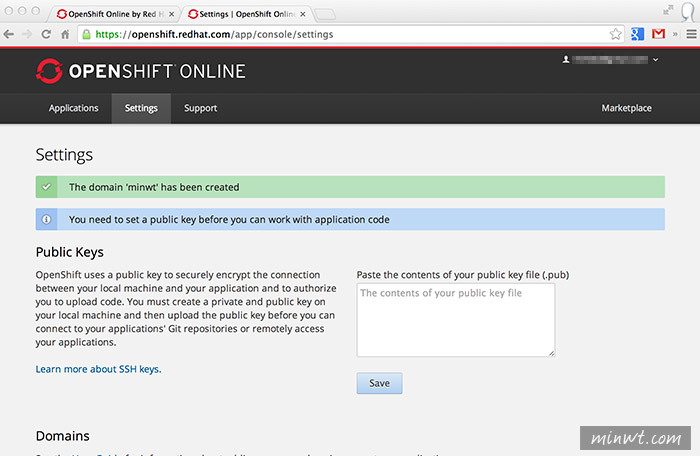Open the browser home page icon
The image size is (700, 456).
point(65,34)
